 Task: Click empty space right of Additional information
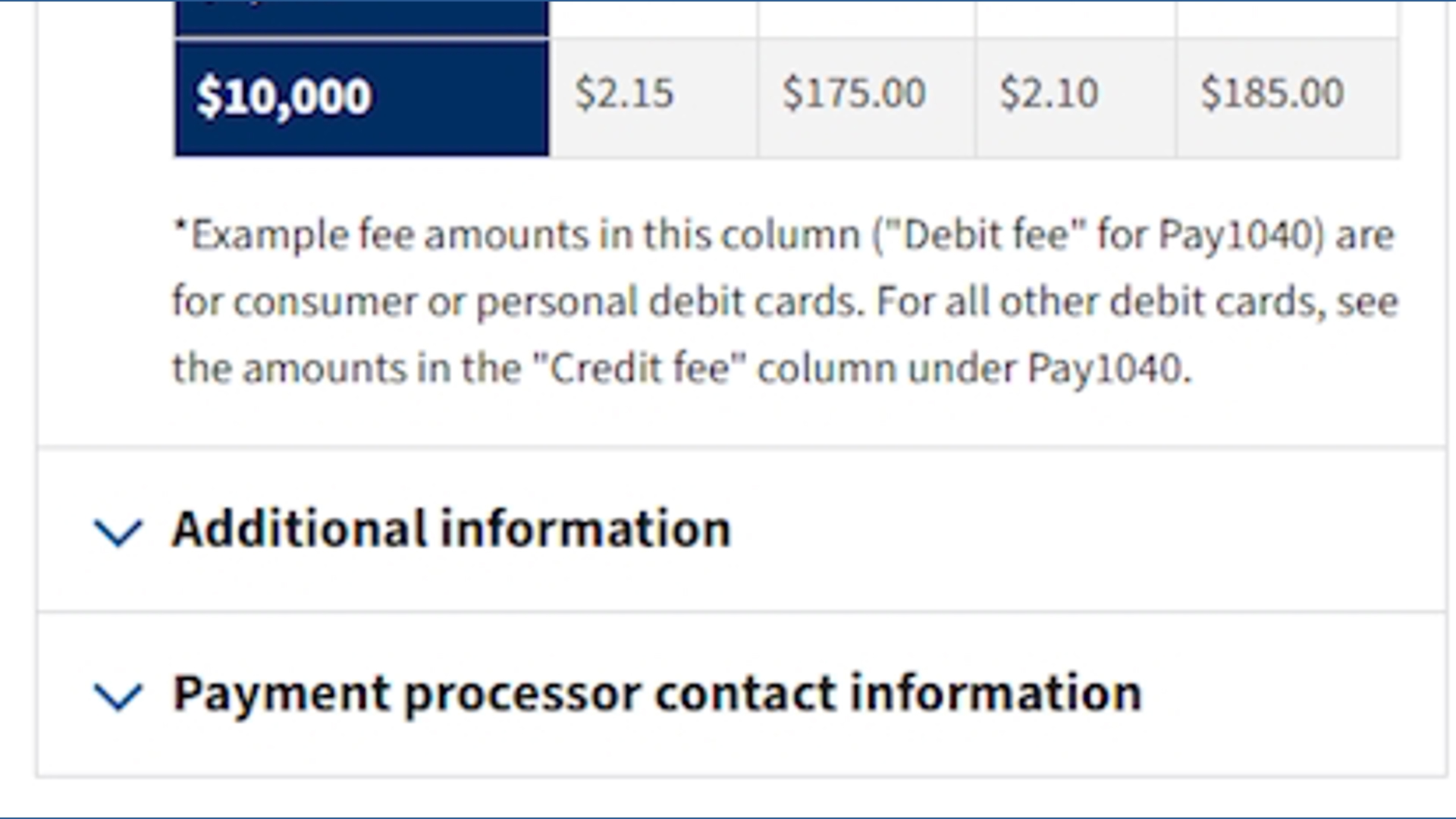click(1062, 529)
